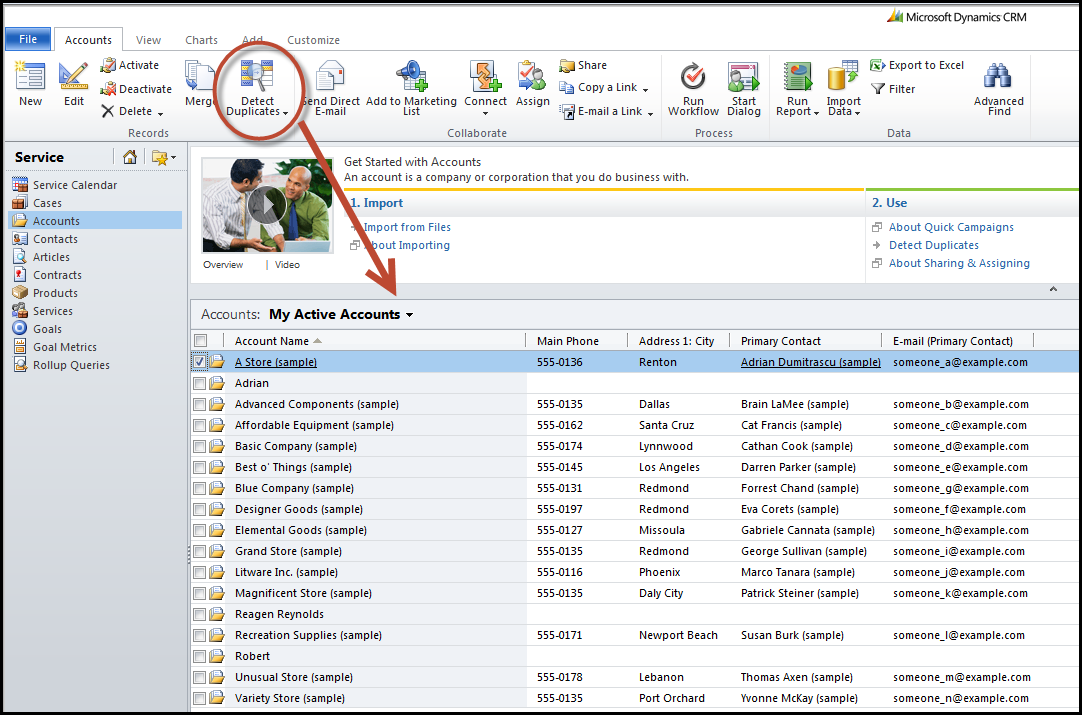Click the New account ribbon icon
1082x715 pixels.
pyautogui.click(x=30, y=76)
